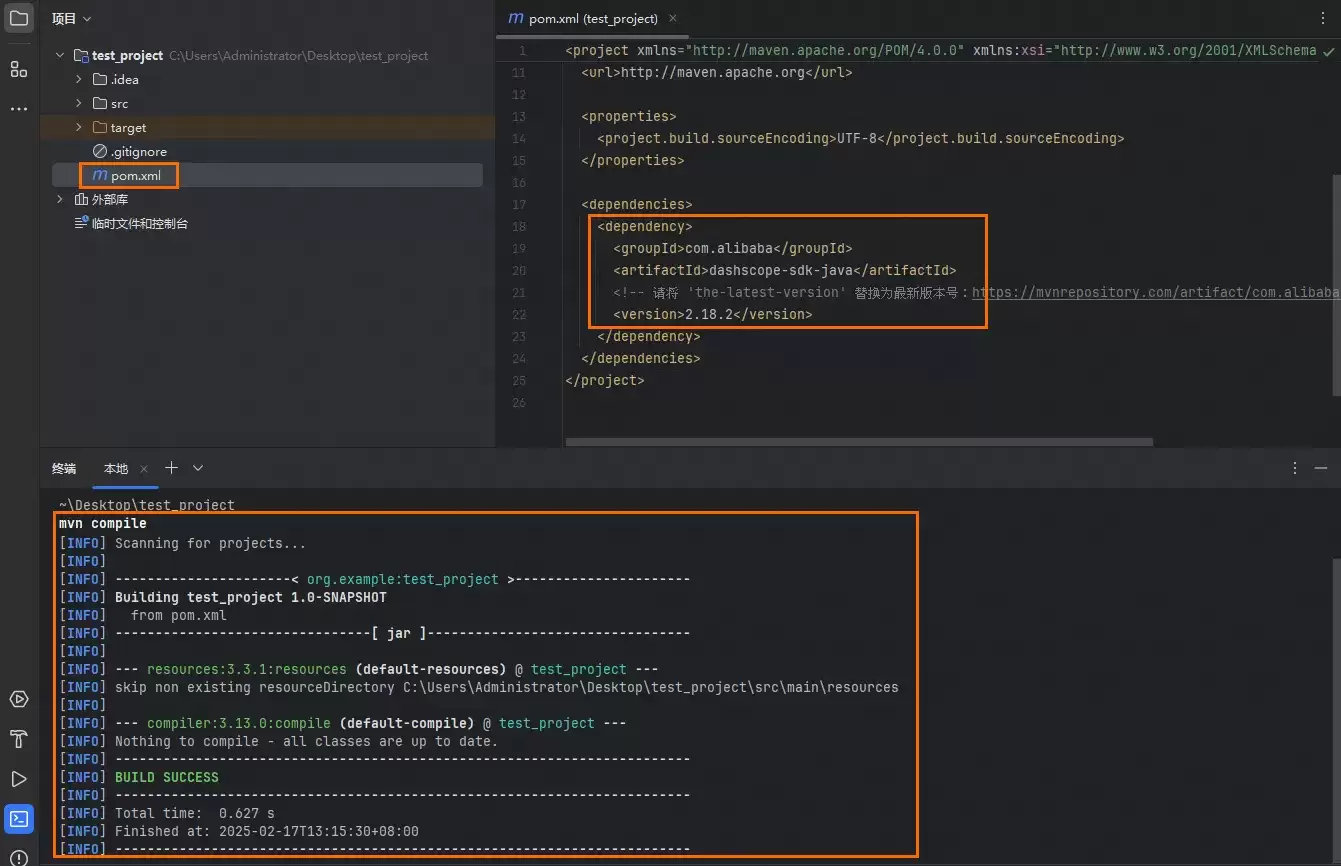This screenshot has height=866, width=1341.
Task: Click the editor vertical scrollbar
Action: point(1335,284)
